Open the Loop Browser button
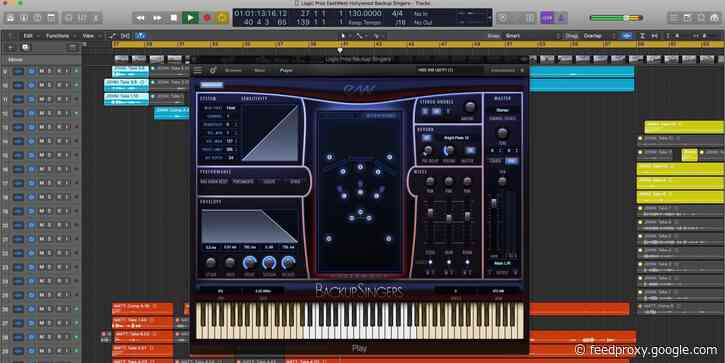 click(701, 18)
